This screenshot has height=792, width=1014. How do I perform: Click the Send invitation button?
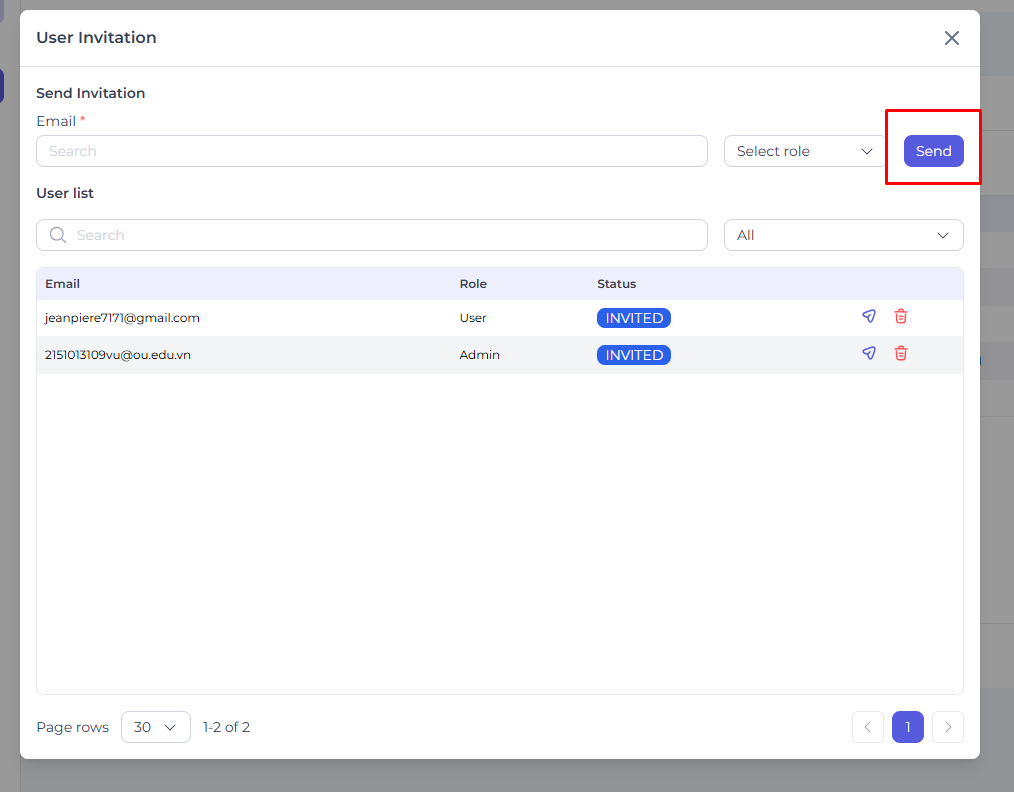[933, 151]
